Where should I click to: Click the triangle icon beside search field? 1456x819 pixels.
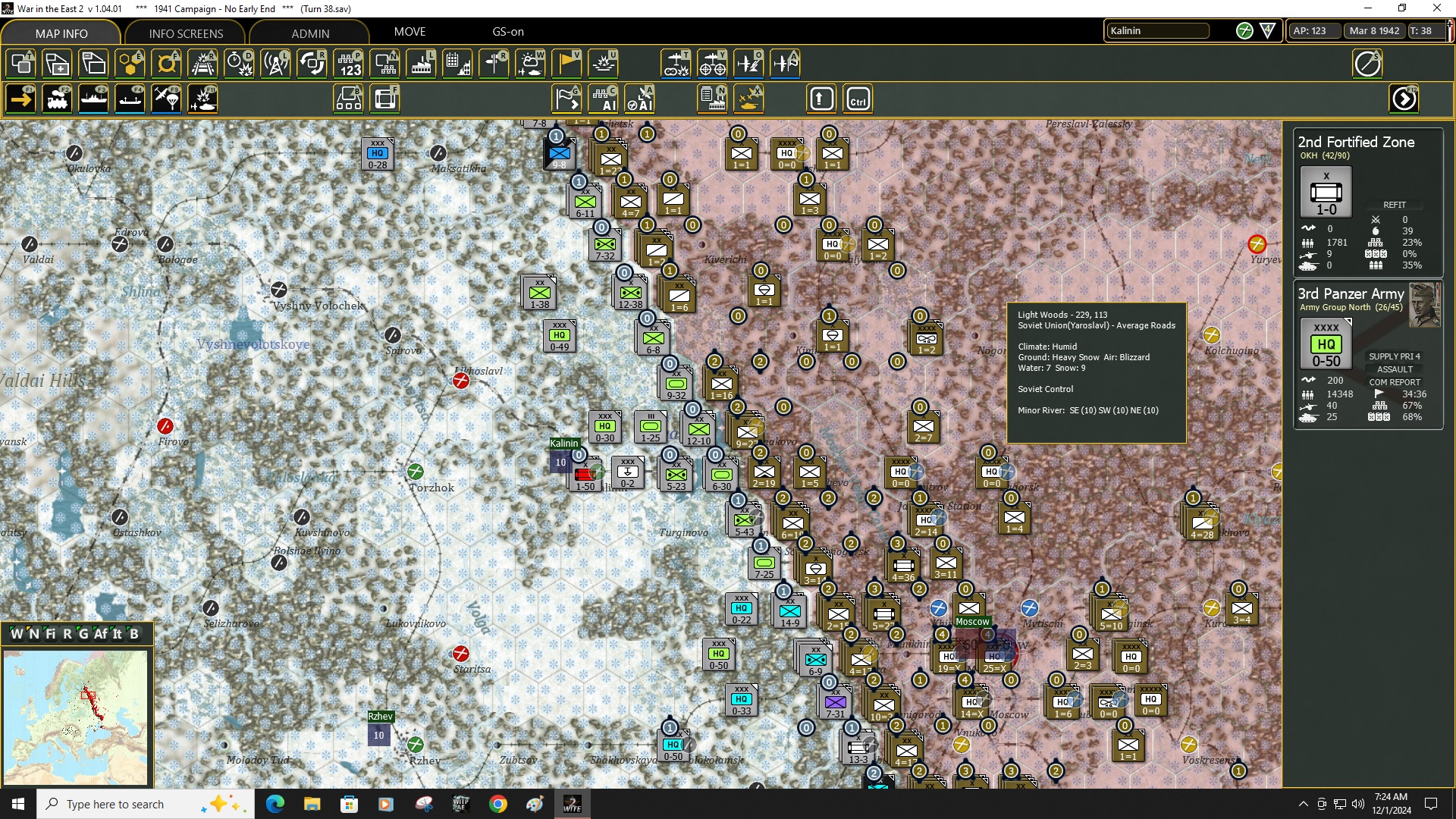click(x=1268, y=30)
